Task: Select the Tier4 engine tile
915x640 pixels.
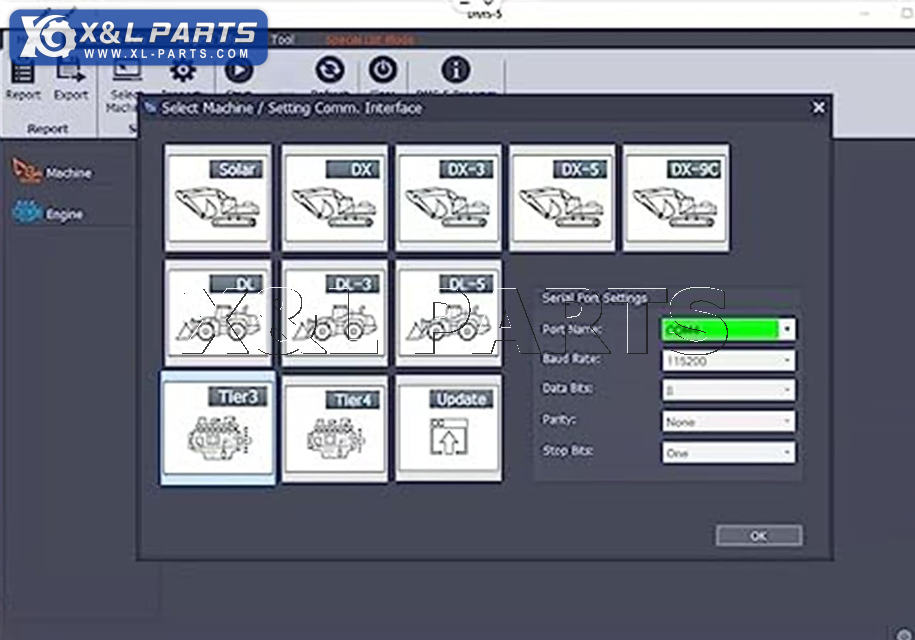Action: (x=334, y=428)
